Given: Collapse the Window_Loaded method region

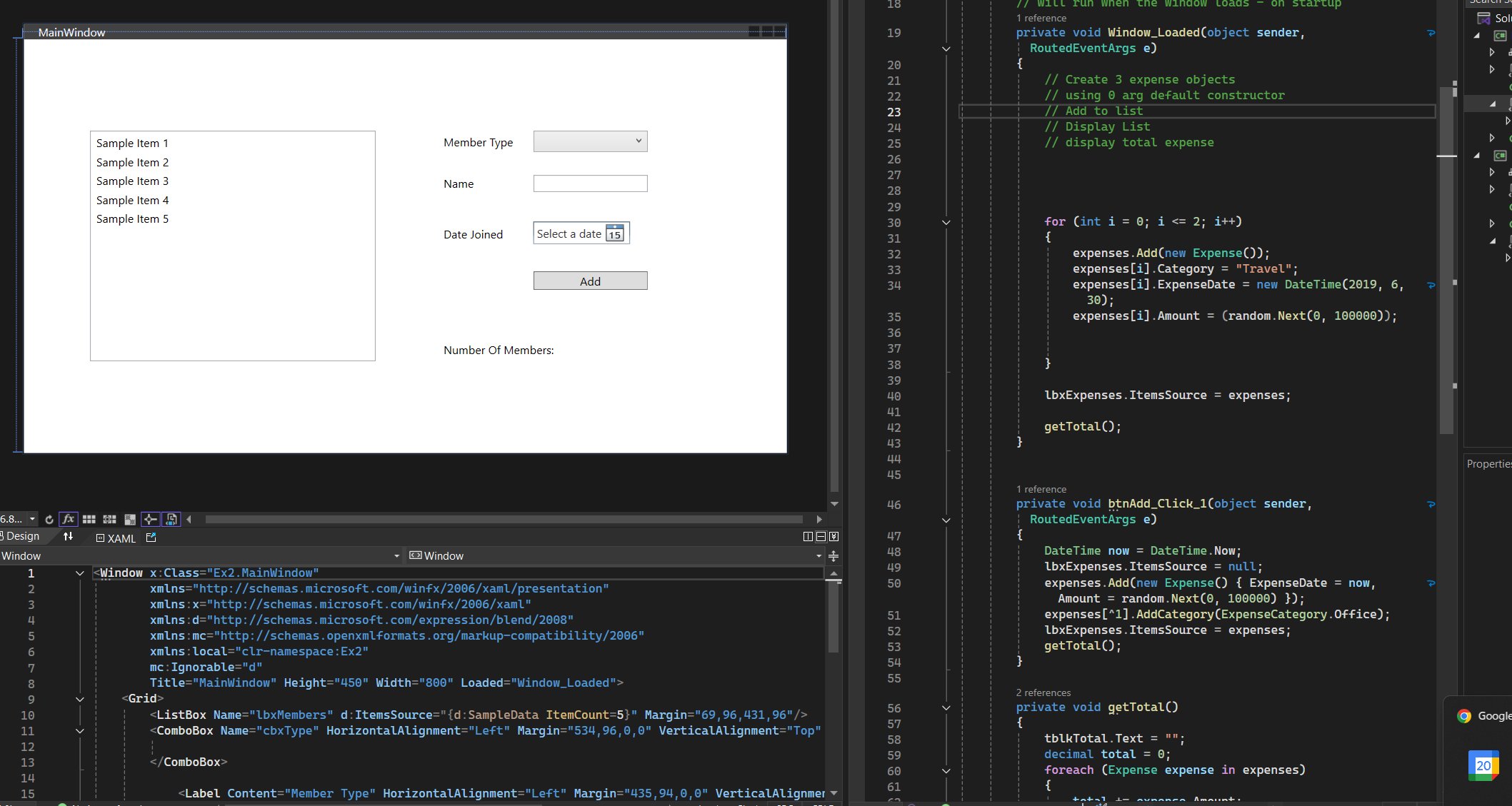Looking at the screenshot, I should pyautogui.click(x=946, y=49).
